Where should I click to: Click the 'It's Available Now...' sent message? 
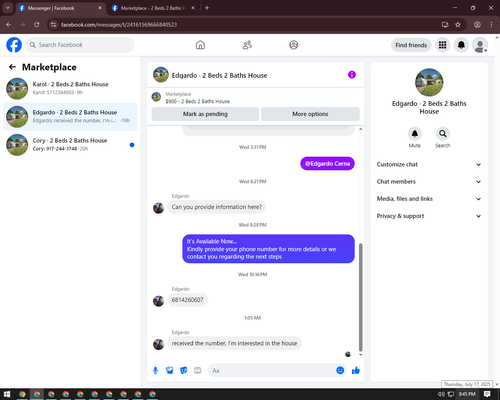pos(268,249)
